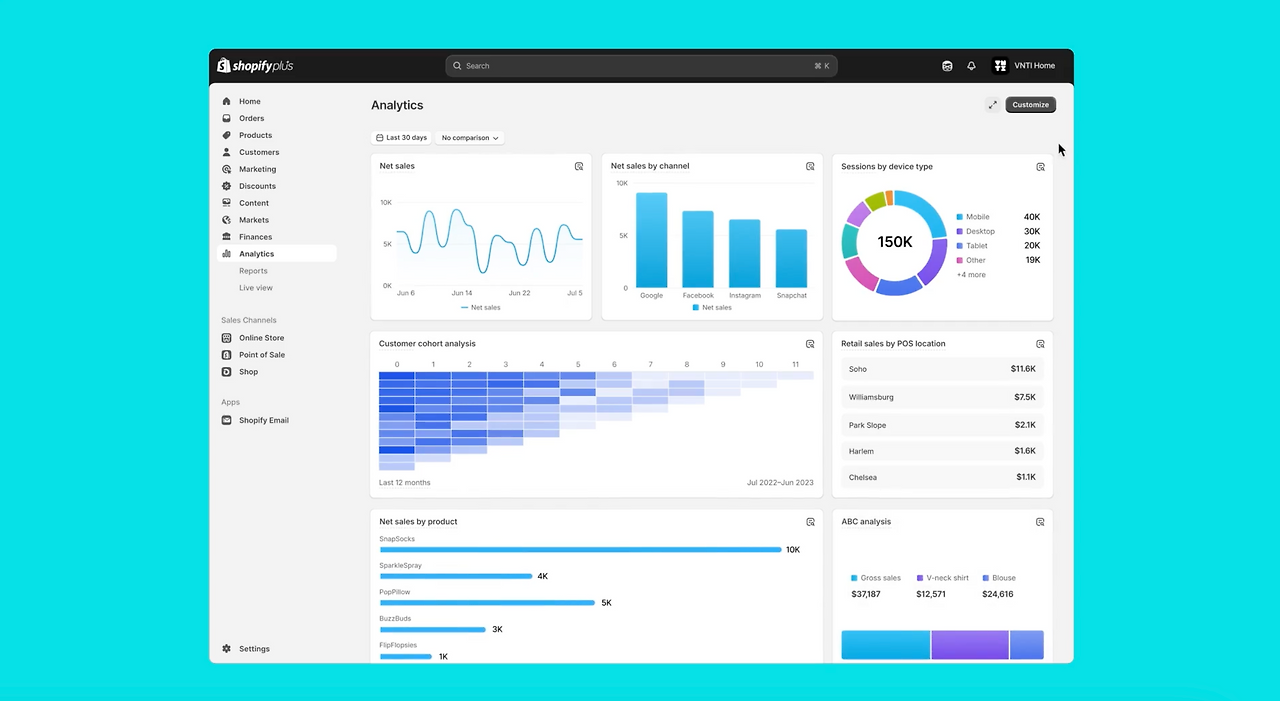Open the Sidekick icon left of the bell
Viewport: 1280px width, 701px height.
coord(947,66)
